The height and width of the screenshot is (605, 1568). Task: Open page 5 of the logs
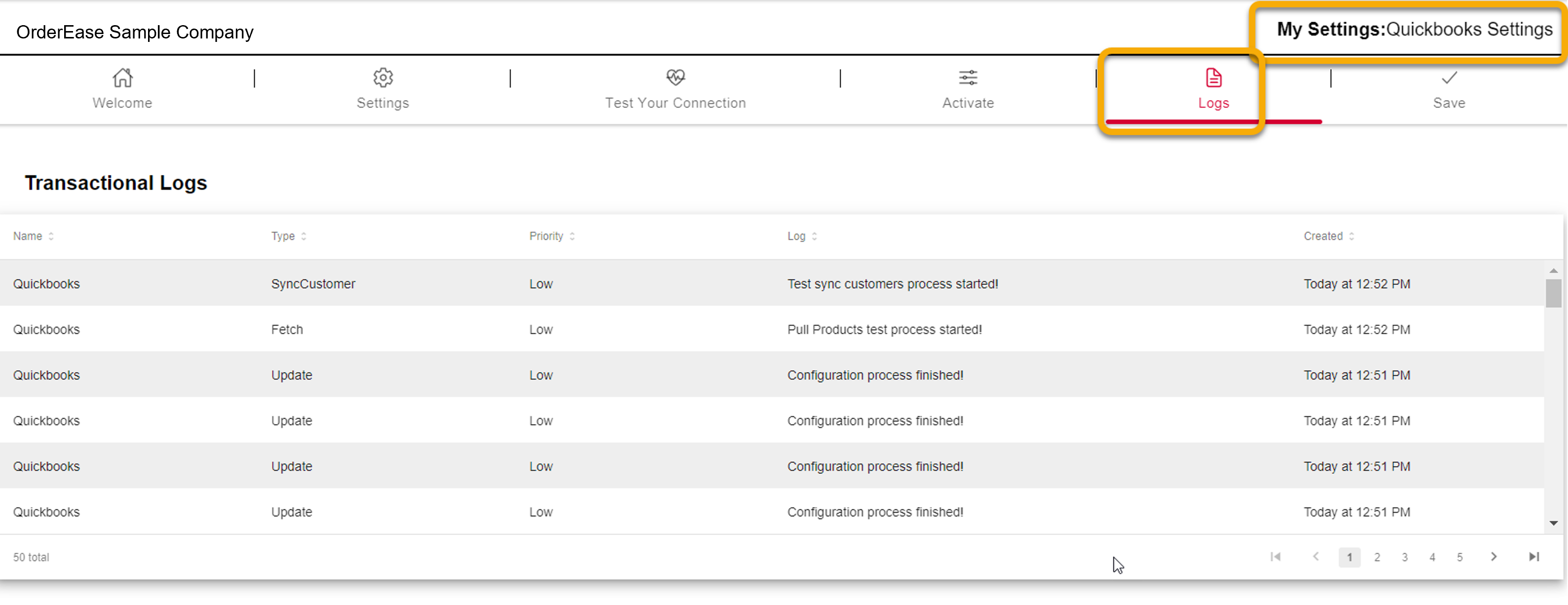[1459, 557]
